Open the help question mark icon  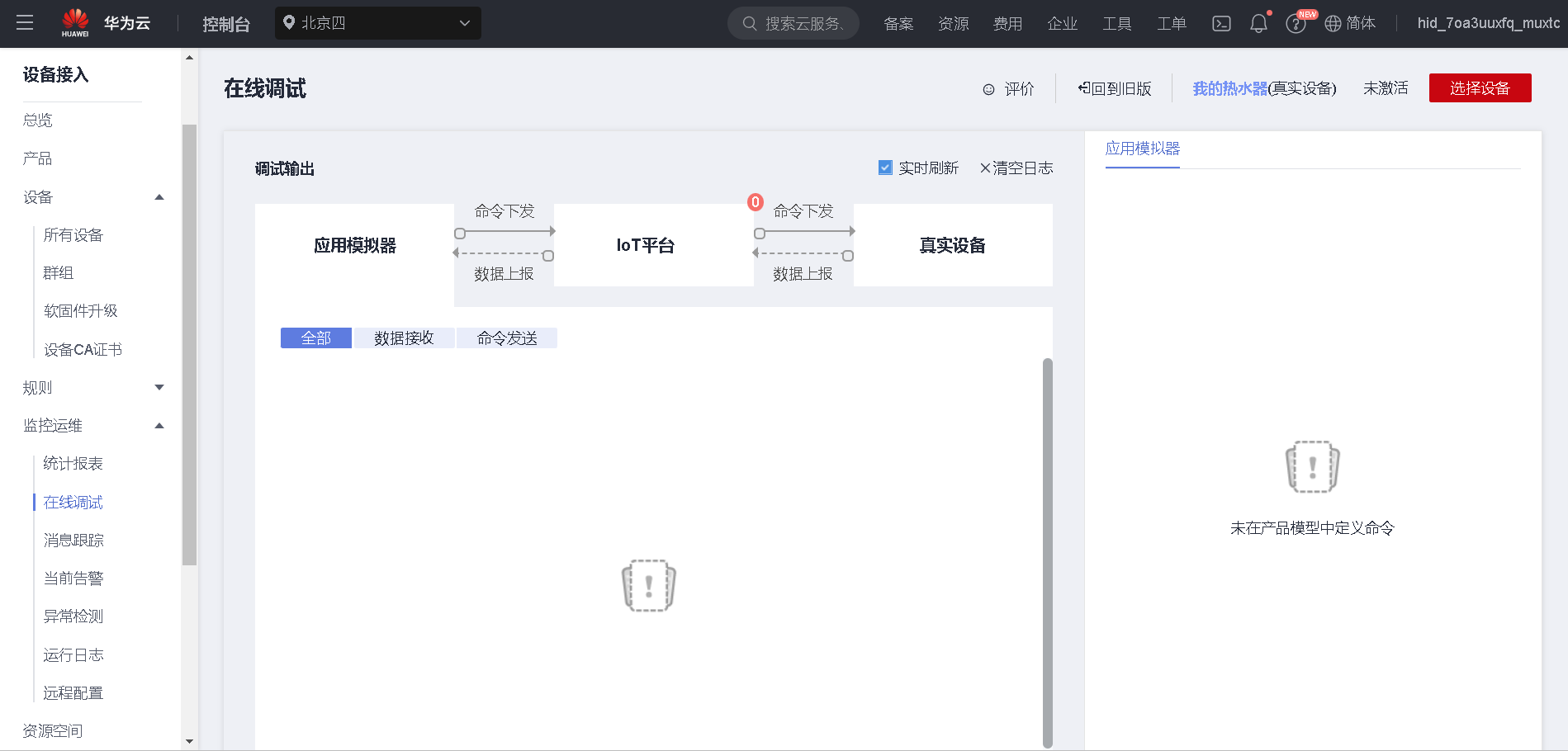click(x=1296, y=24)
